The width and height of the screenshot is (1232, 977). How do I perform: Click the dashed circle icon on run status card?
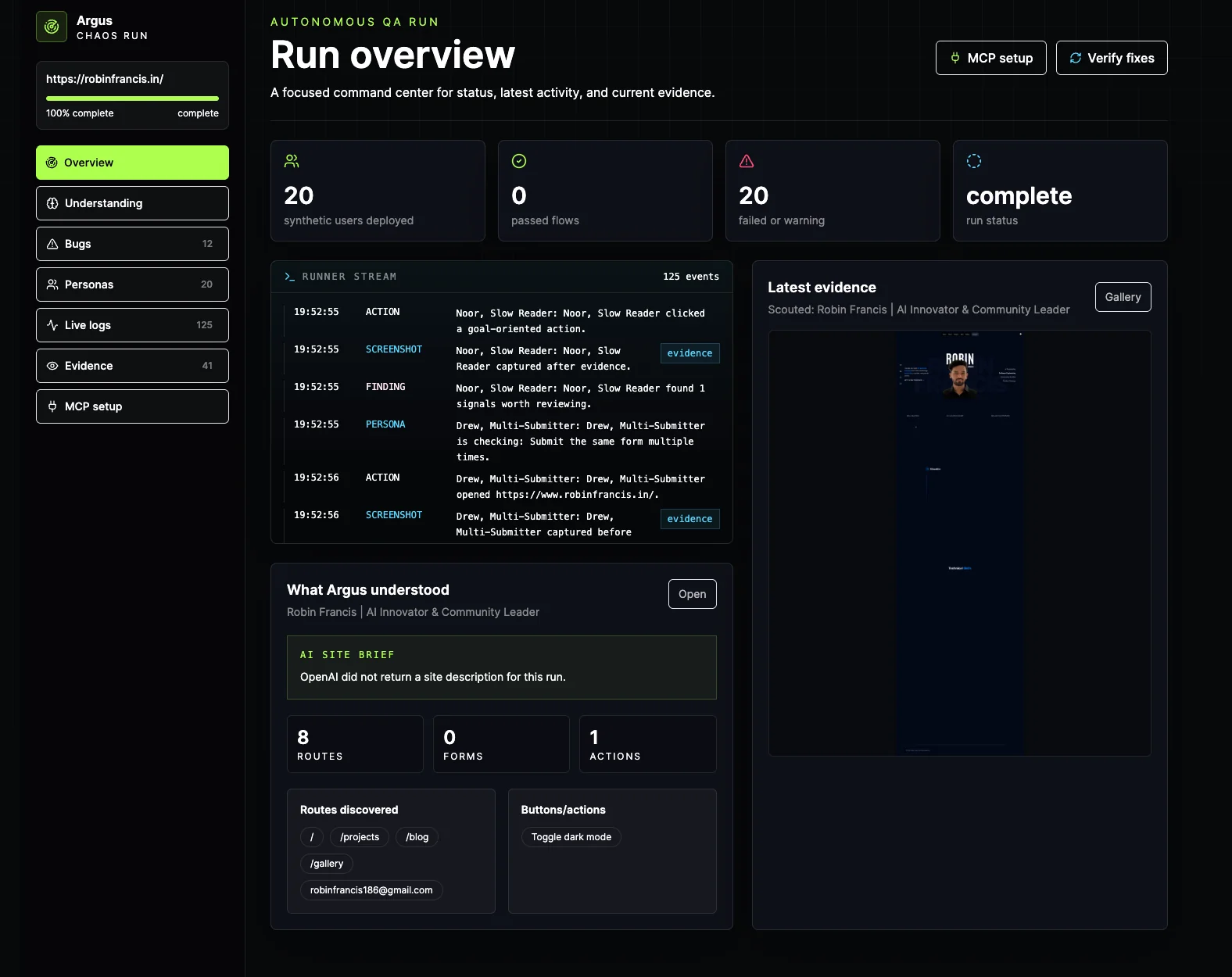click(x=974, y=161)
